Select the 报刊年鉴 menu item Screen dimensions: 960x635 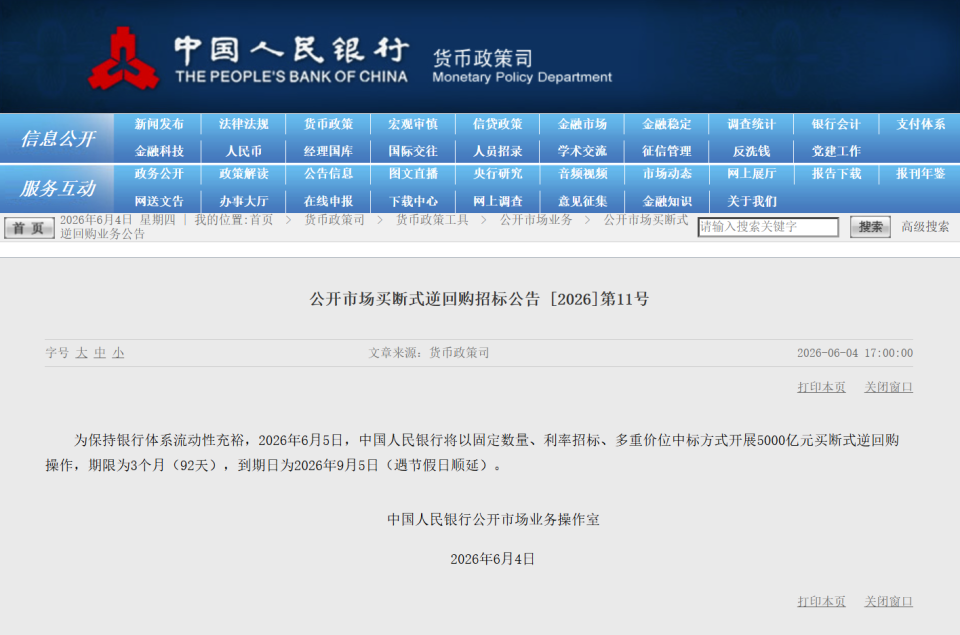coord(921,173)
